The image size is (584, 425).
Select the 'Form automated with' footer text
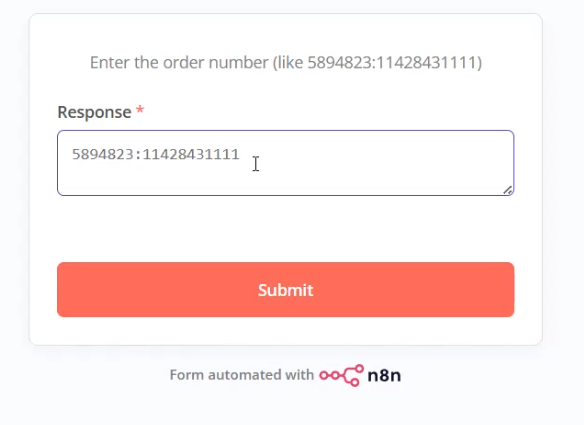pos(242,375)
